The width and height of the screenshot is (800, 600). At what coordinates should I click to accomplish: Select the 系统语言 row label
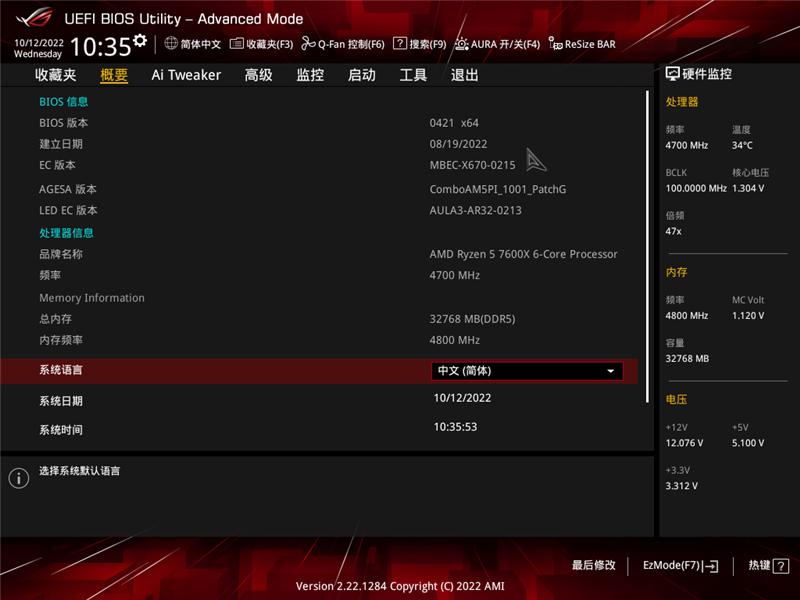tap(61, 370)
